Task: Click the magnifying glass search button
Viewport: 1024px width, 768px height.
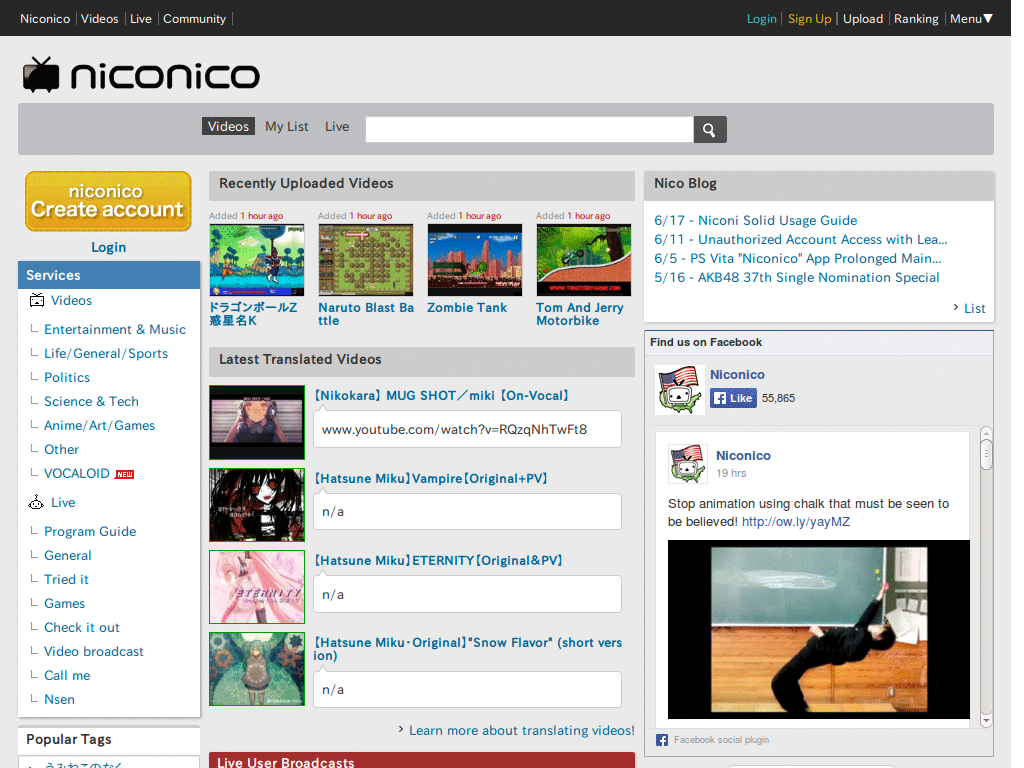Action: point(710,129)
